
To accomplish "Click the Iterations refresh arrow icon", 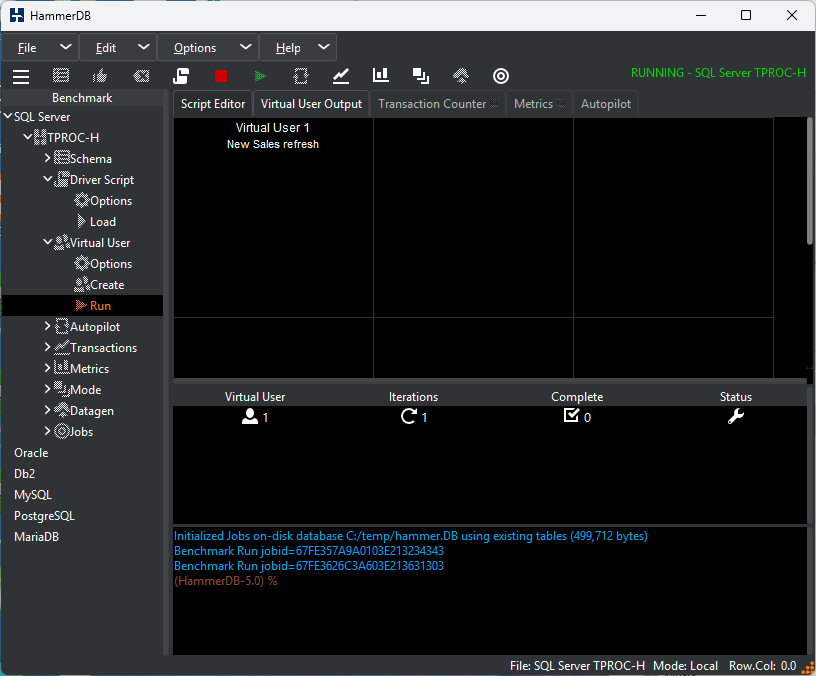I will 409,416.
